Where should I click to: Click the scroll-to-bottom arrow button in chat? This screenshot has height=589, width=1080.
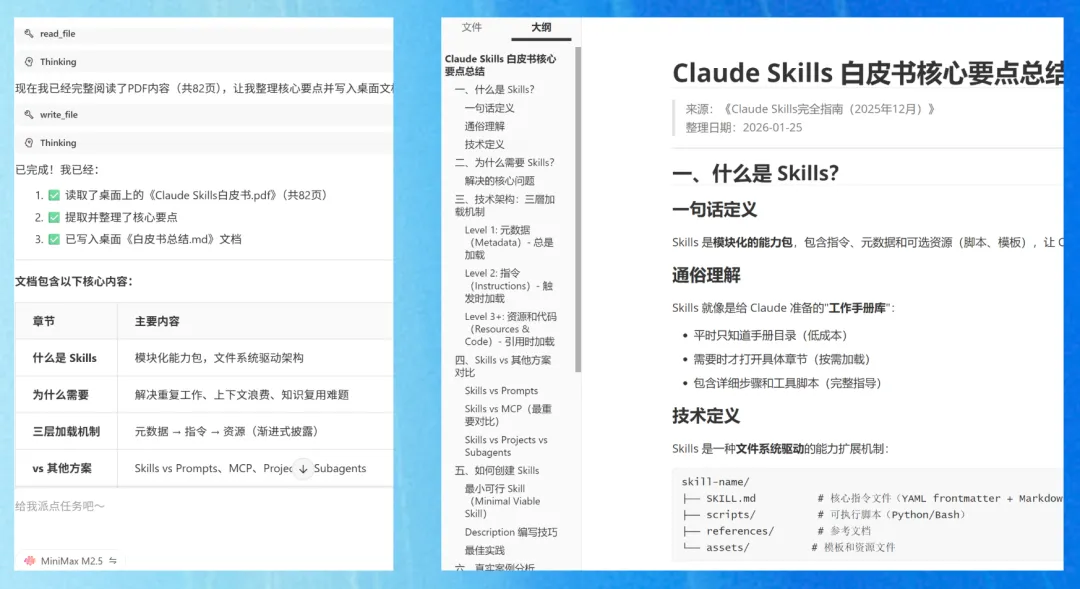click(x=303, y=468)
